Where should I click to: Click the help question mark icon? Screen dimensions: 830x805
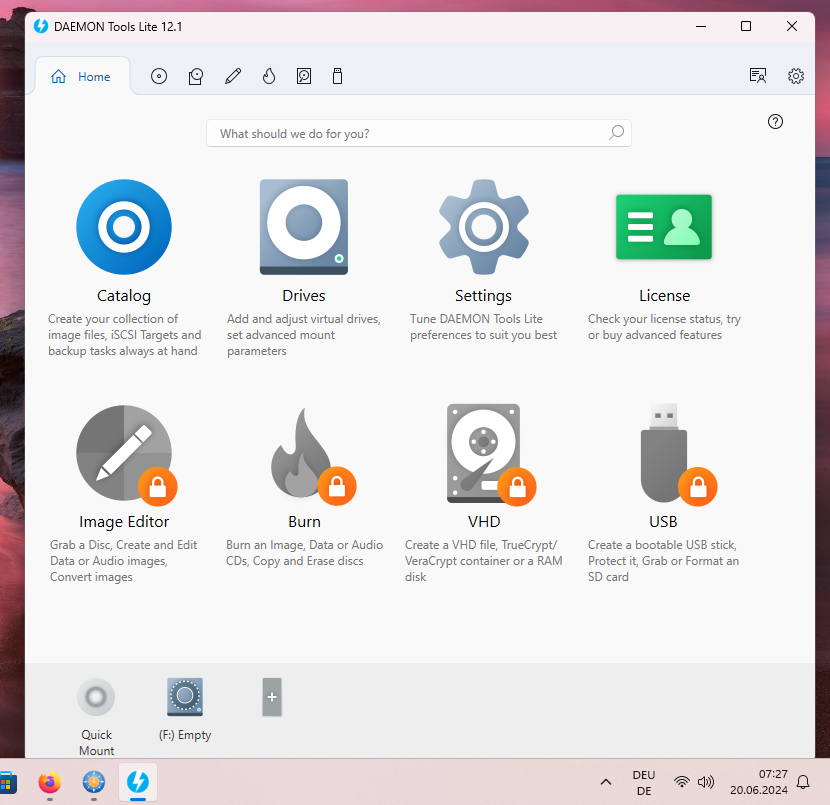775,122
